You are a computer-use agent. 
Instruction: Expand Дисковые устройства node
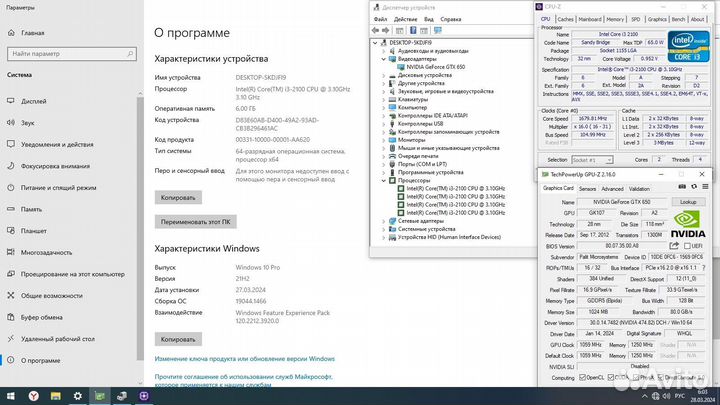[383, 75]
